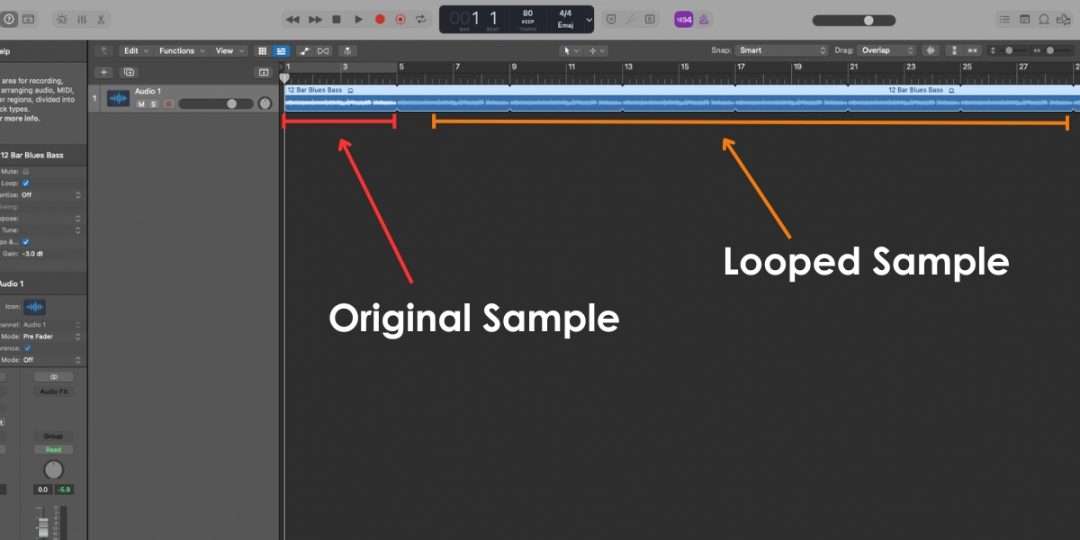Uncheck the Loop checkbox in region inspector
This screenshot has width=1080, height=540.
tap(25, 183)
